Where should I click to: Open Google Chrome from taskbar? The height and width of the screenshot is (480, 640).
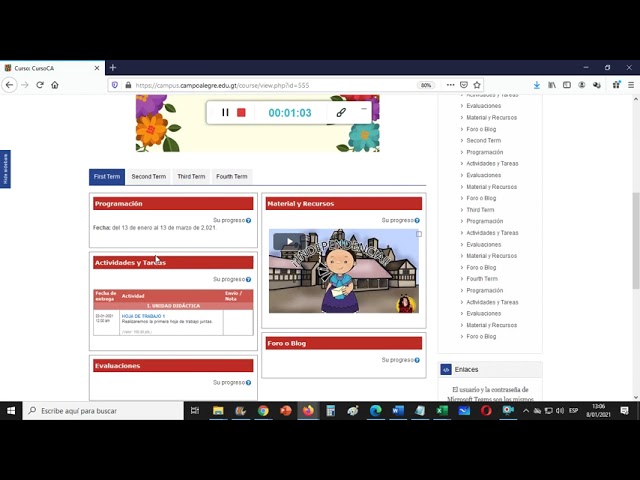263,411
